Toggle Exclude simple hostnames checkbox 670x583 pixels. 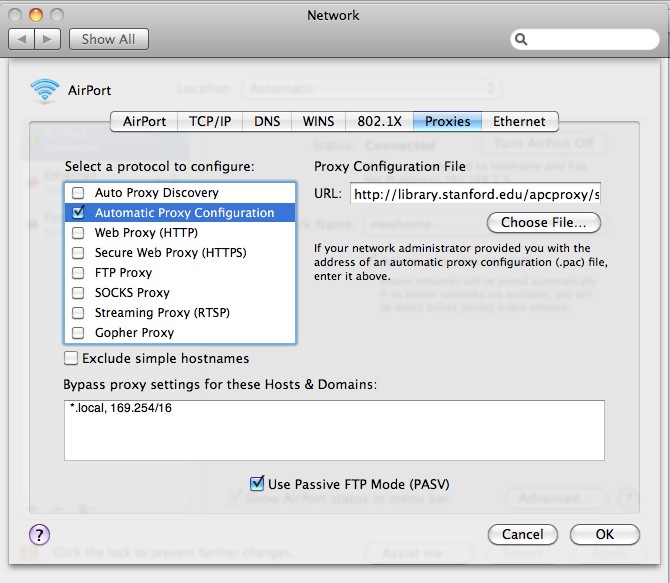click(x=71, y=358)
